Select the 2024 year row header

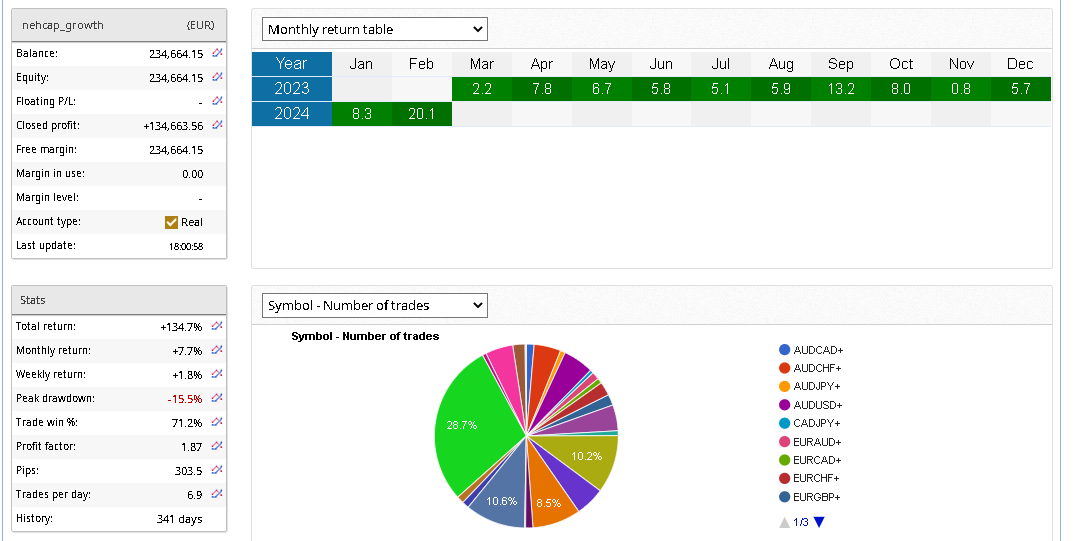tap(291, 114)
